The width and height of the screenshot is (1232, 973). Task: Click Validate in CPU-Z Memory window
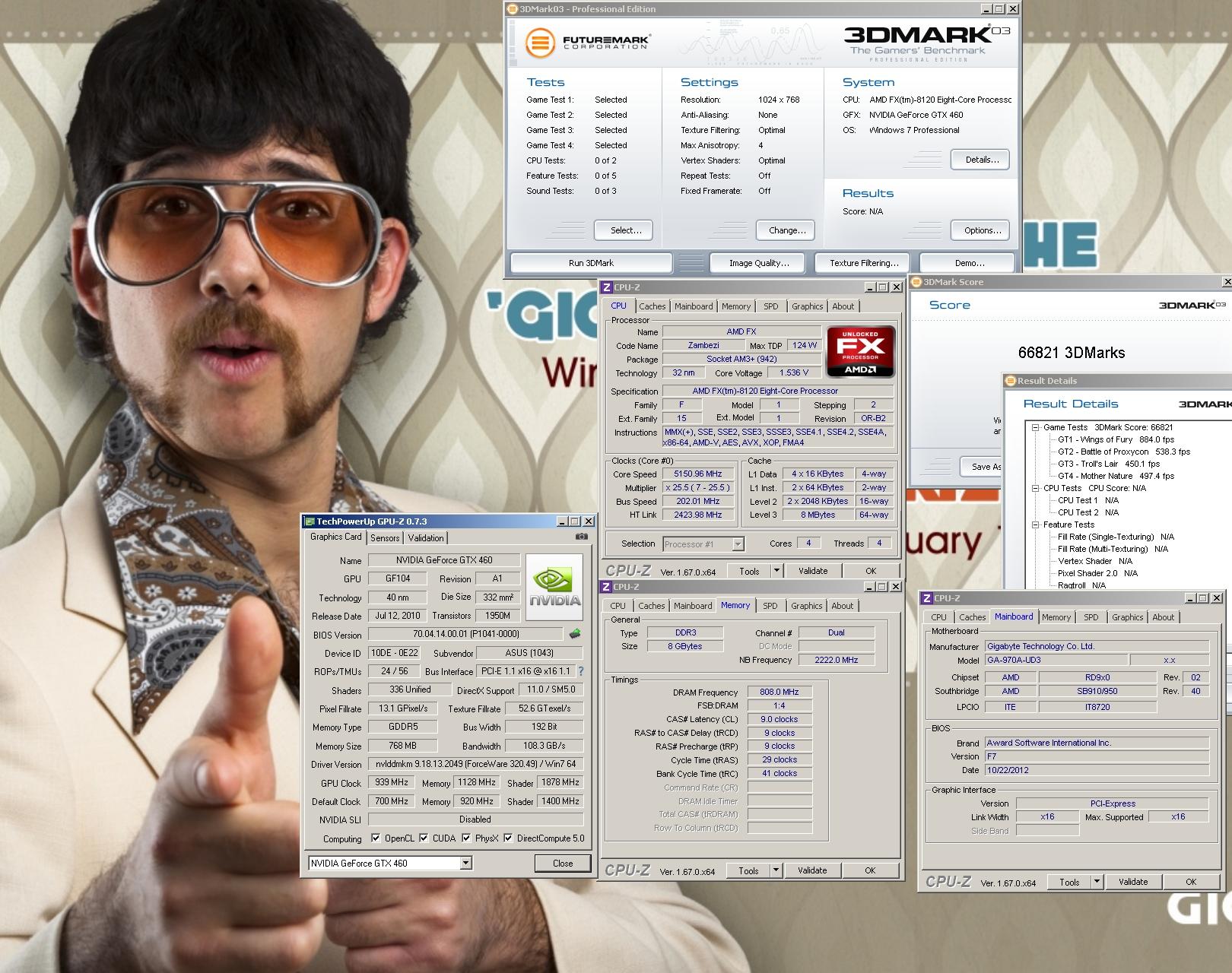(x=812, y=870)
